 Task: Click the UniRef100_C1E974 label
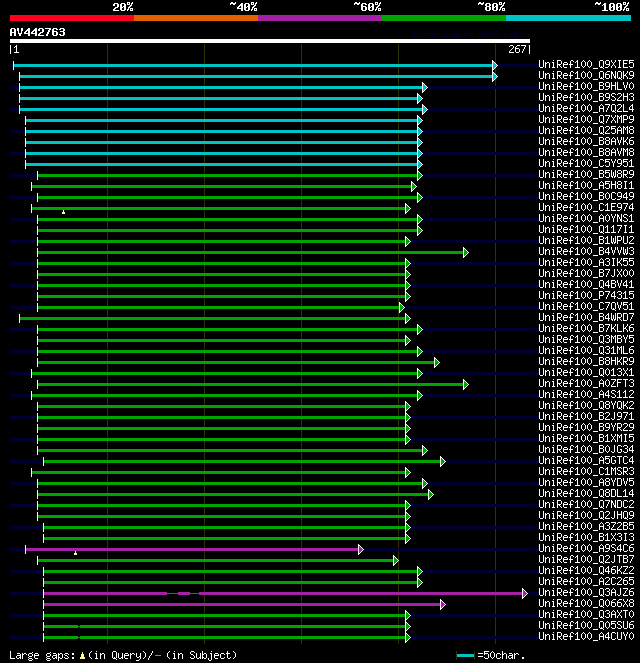point(586,207)
